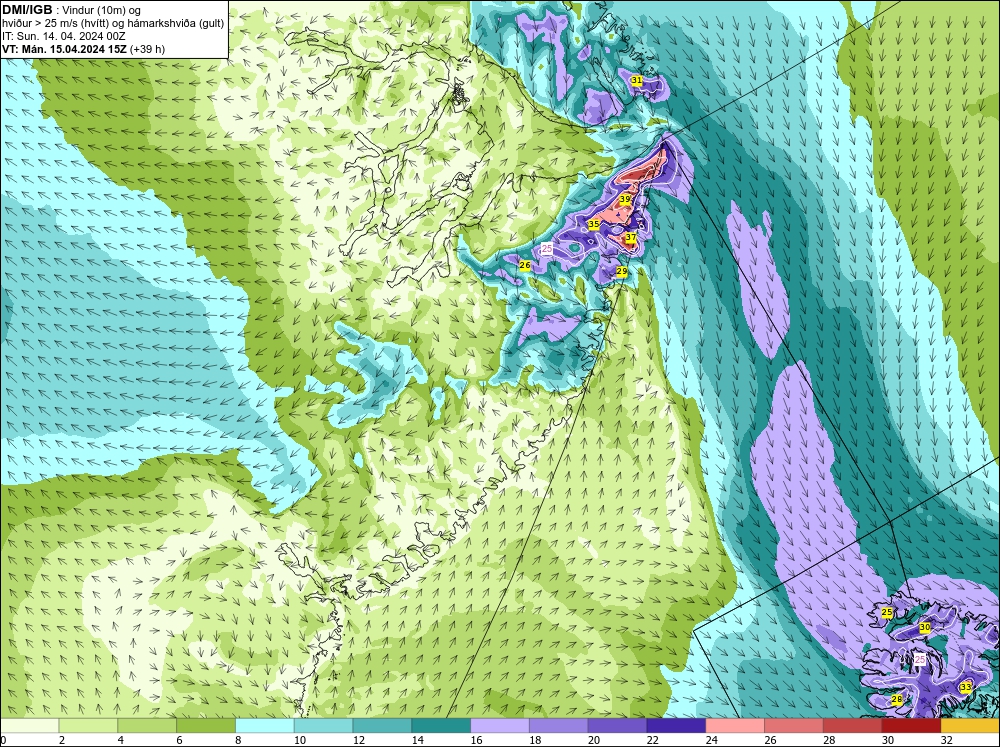Pick the 4–6 m/s green legend swatch
This screenshot has width=1000, height=747.
pos(147,726)
